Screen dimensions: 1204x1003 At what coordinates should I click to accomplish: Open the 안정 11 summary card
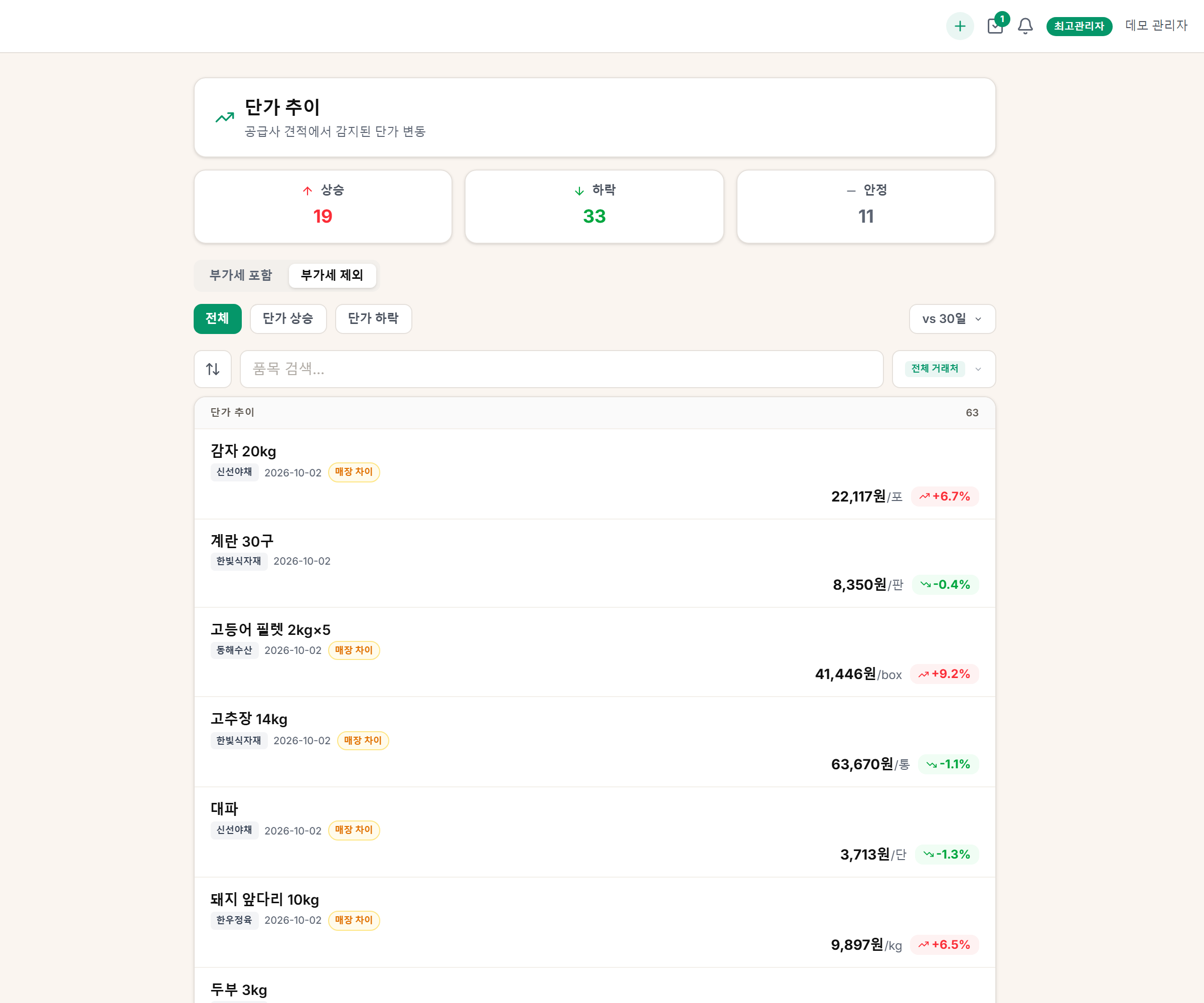pos(866,206)
